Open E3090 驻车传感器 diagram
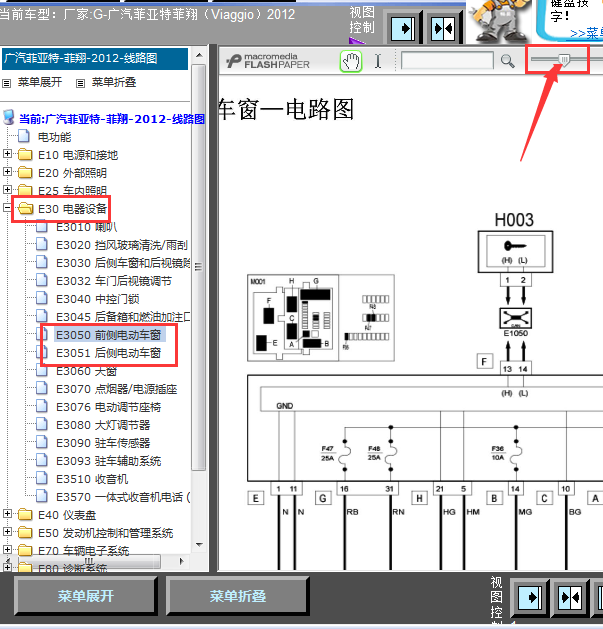 coord(103,443)
